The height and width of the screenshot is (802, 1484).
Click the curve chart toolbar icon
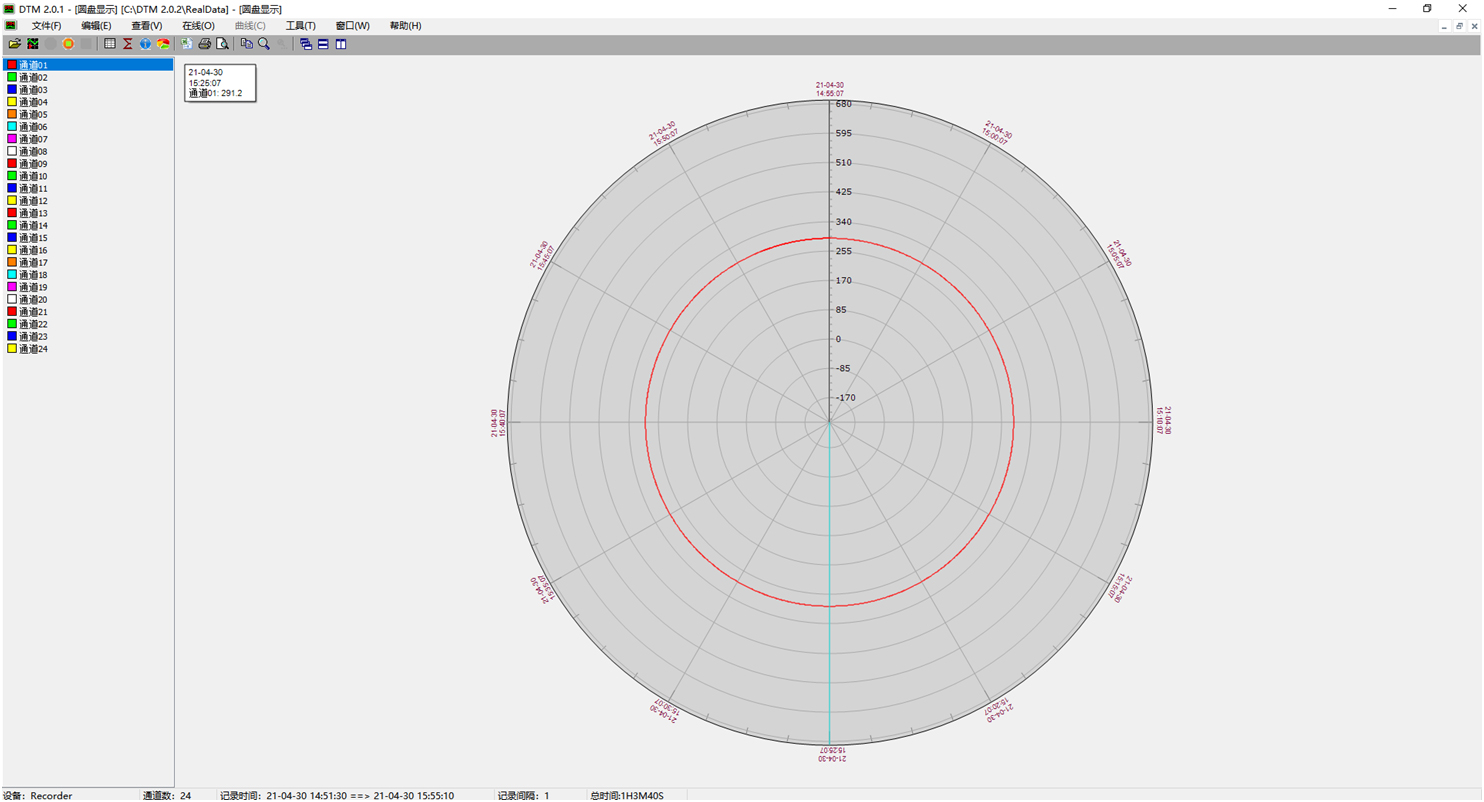point(33,44)
